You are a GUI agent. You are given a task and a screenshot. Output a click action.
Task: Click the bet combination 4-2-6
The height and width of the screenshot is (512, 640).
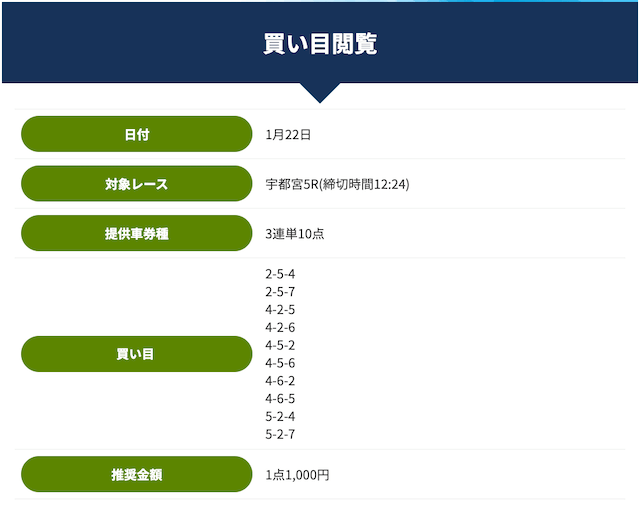tap(280, 328)
